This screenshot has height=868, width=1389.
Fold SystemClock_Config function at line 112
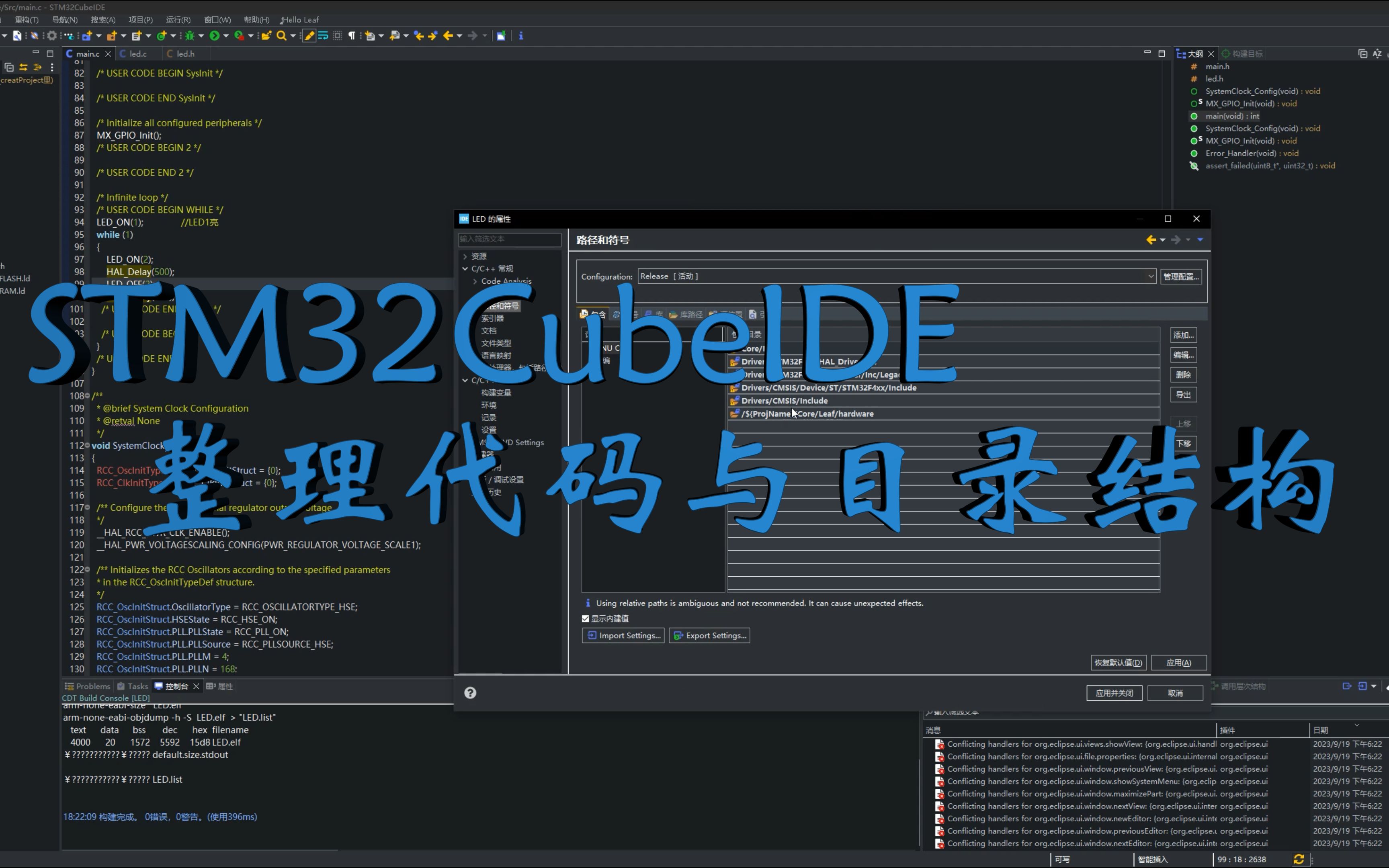(87, 446)
